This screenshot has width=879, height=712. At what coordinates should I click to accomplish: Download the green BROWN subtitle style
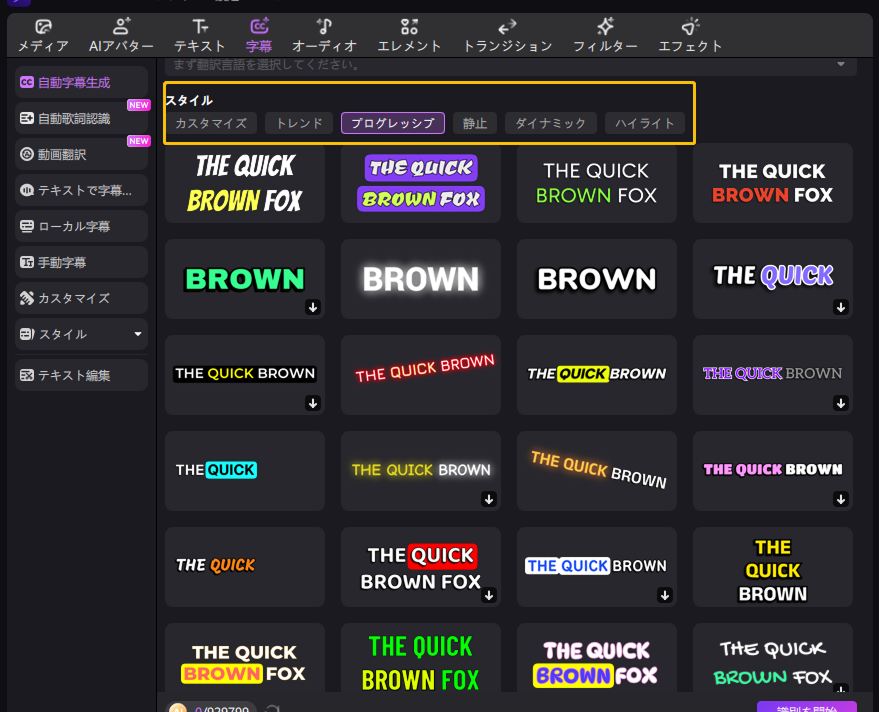(313, 308)
